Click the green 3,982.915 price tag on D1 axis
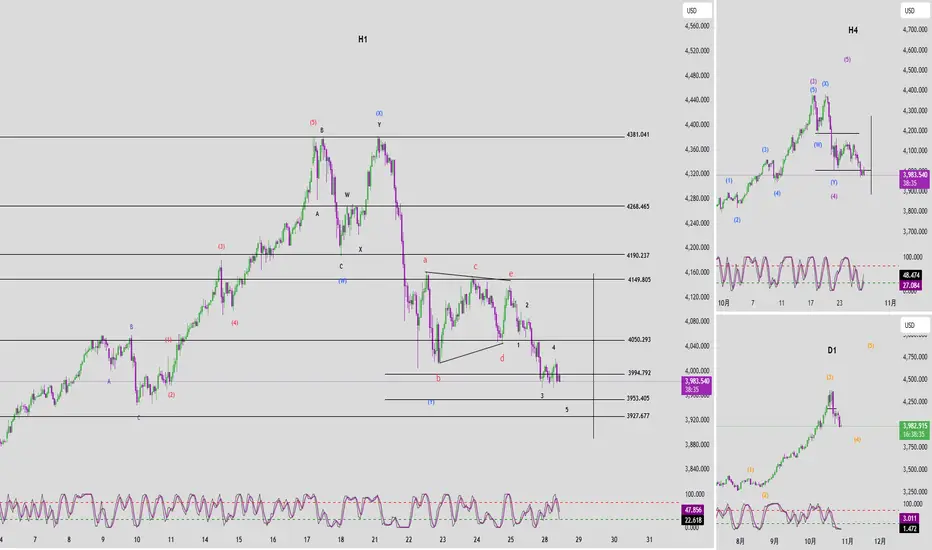The image size is (932, 550). tap(915, 430)
